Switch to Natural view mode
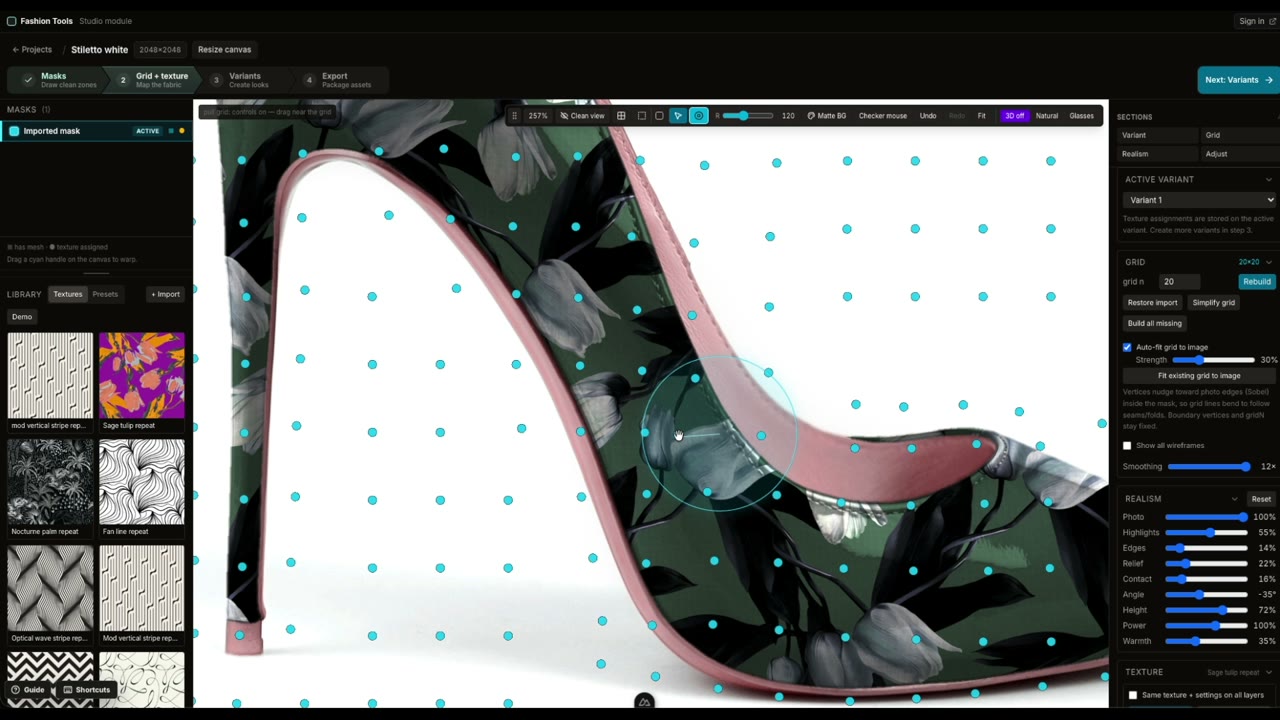 [x=1047, y=116]
